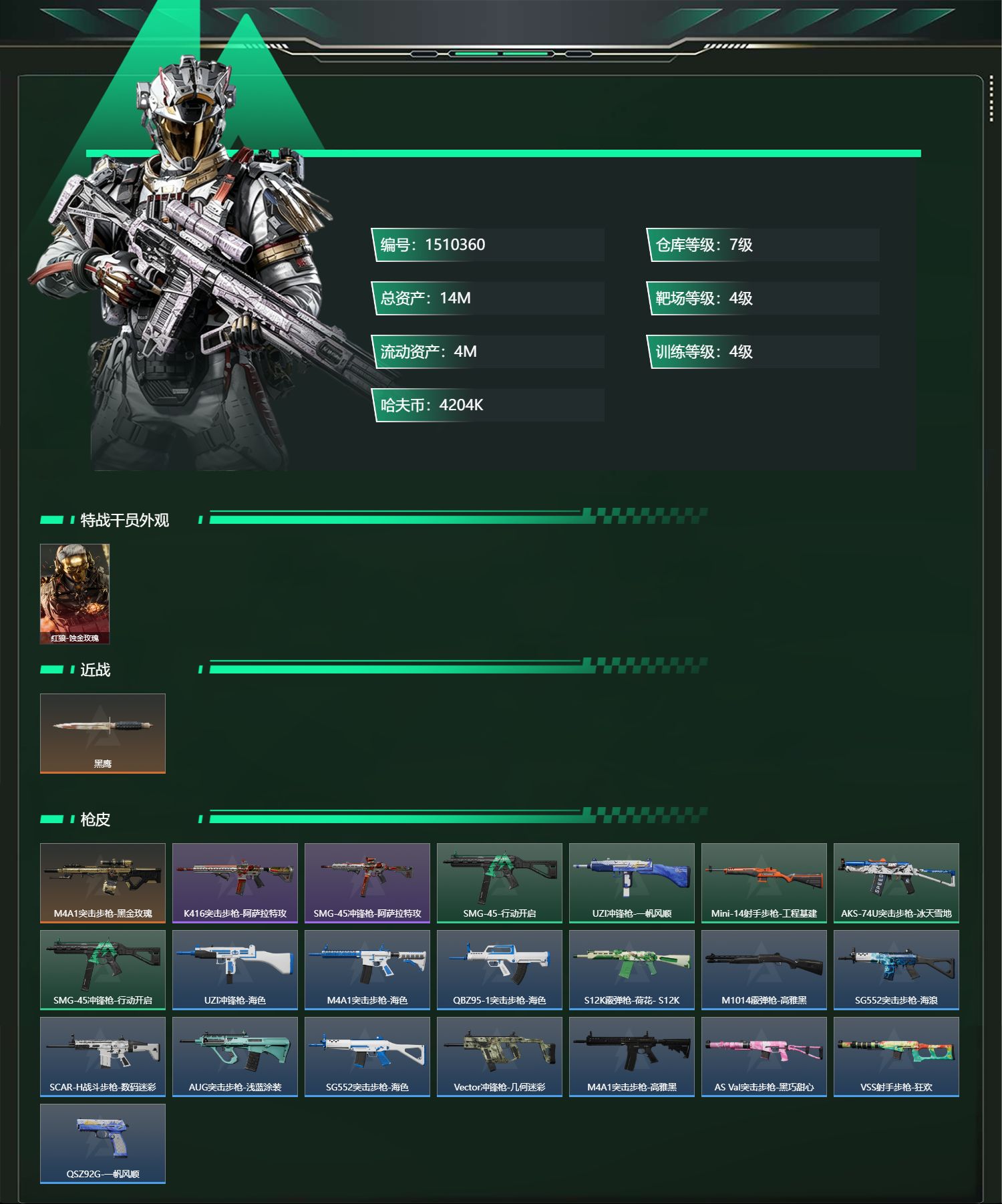
Task: Open the 黑鹰 melee knife card
Action: tap(103, 734)
